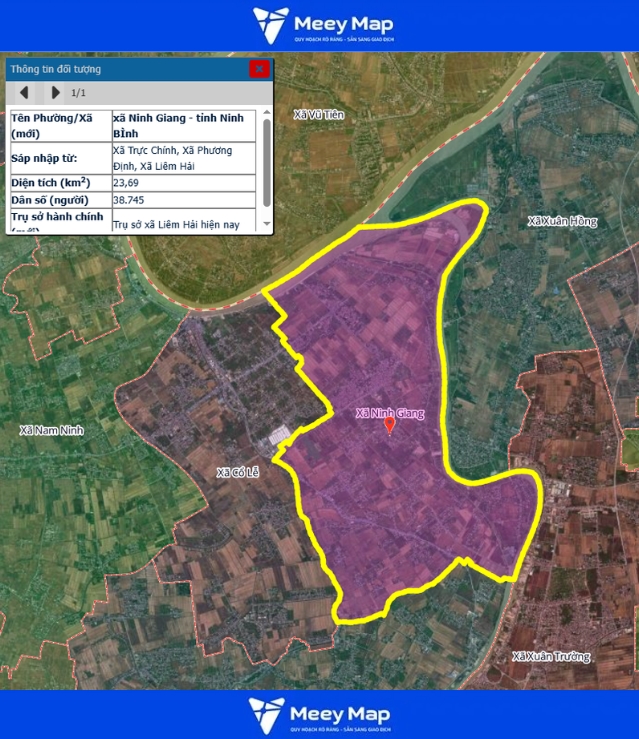Click the Meey Map logo in footer
The image size is (639, 739).
320,714
